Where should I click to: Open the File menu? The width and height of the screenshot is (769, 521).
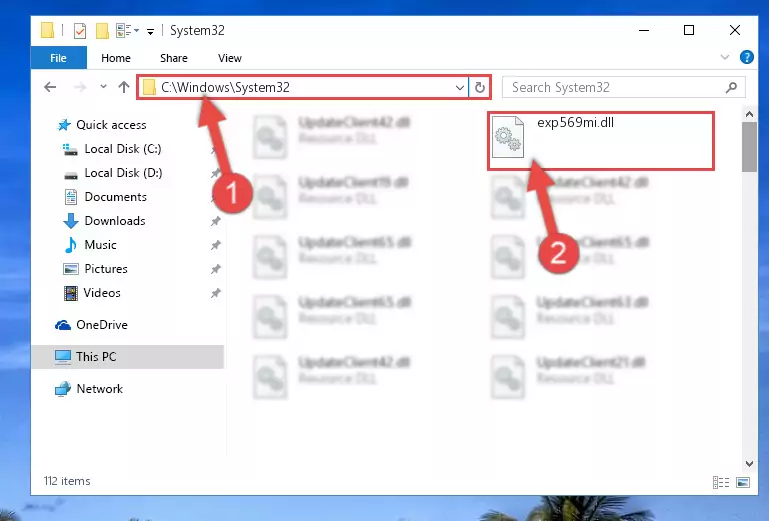click(x=58, y=58)
